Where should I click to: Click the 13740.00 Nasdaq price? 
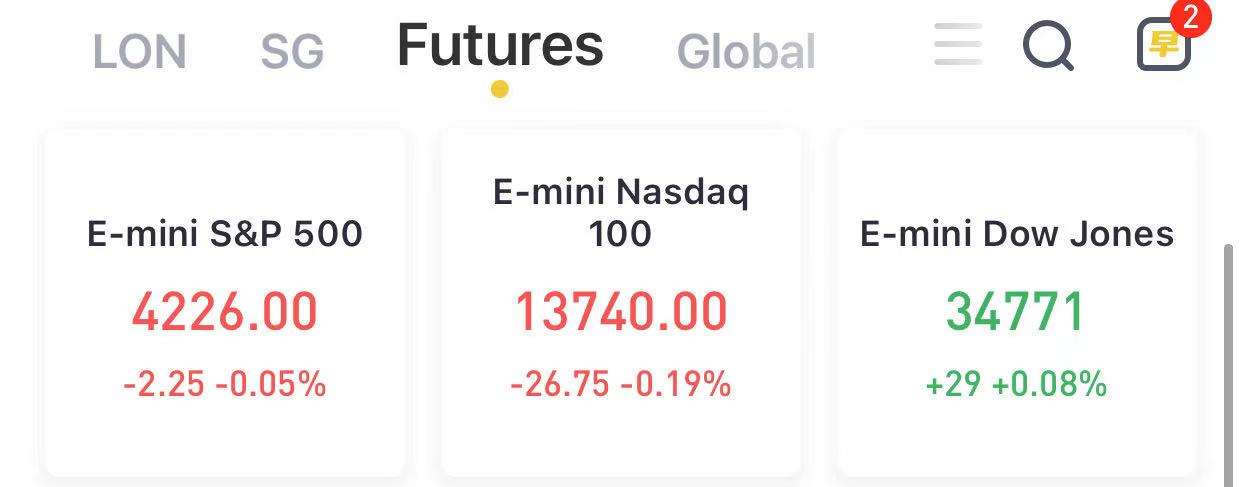[621, 312]
